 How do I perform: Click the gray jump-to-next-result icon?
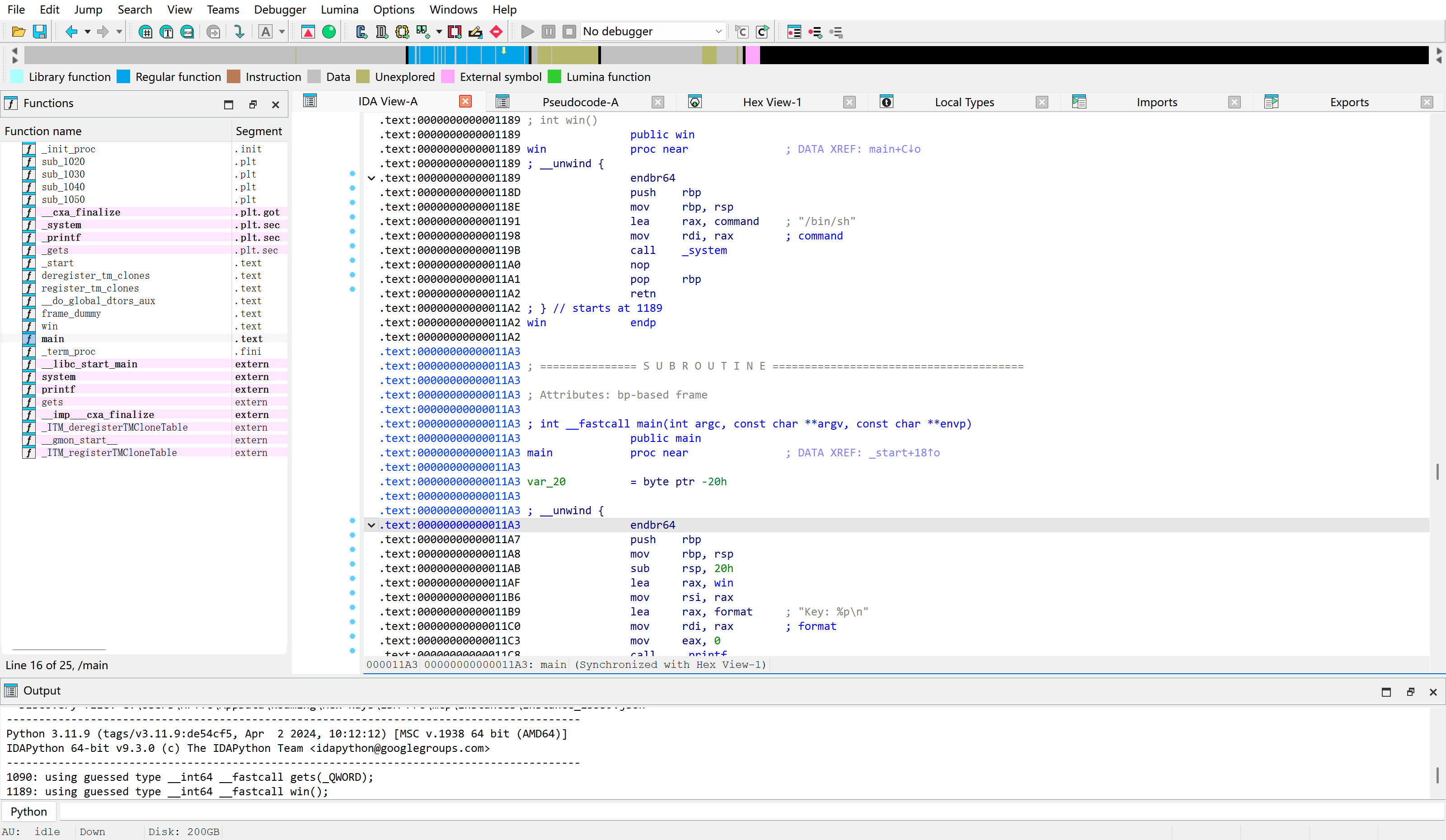[213, 32]
